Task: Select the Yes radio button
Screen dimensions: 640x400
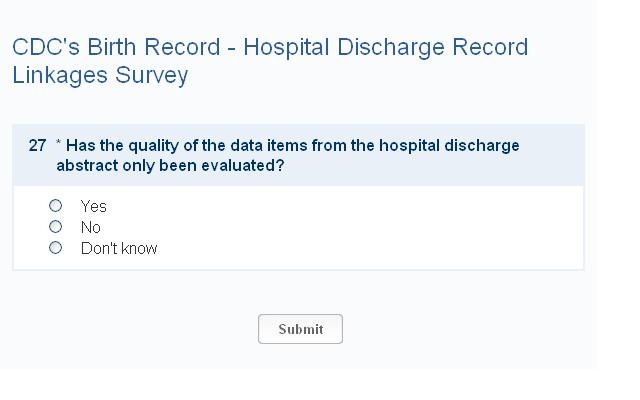Action: (56, 206)
